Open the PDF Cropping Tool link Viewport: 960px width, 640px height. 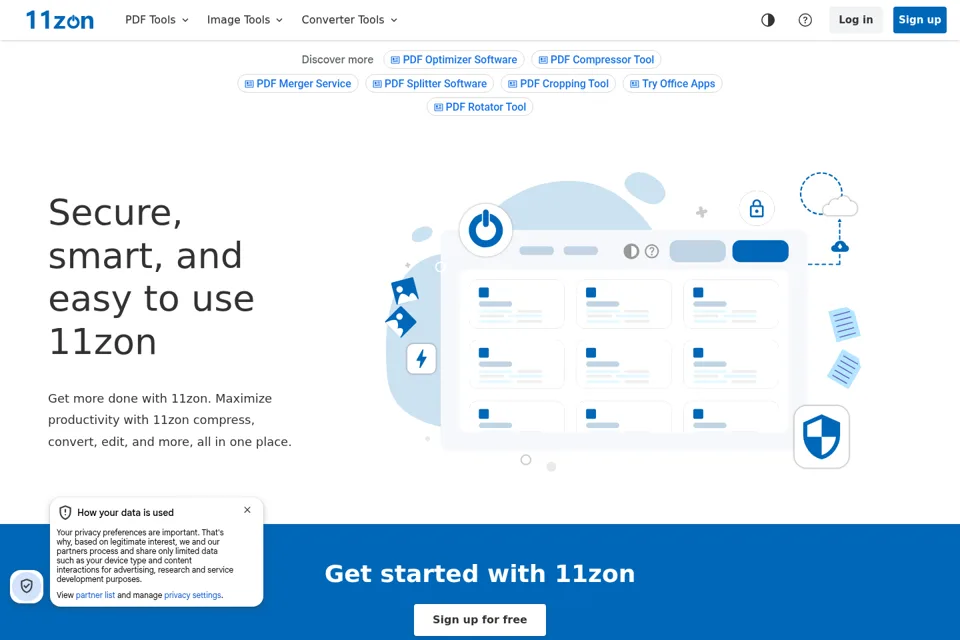point(558,83)
